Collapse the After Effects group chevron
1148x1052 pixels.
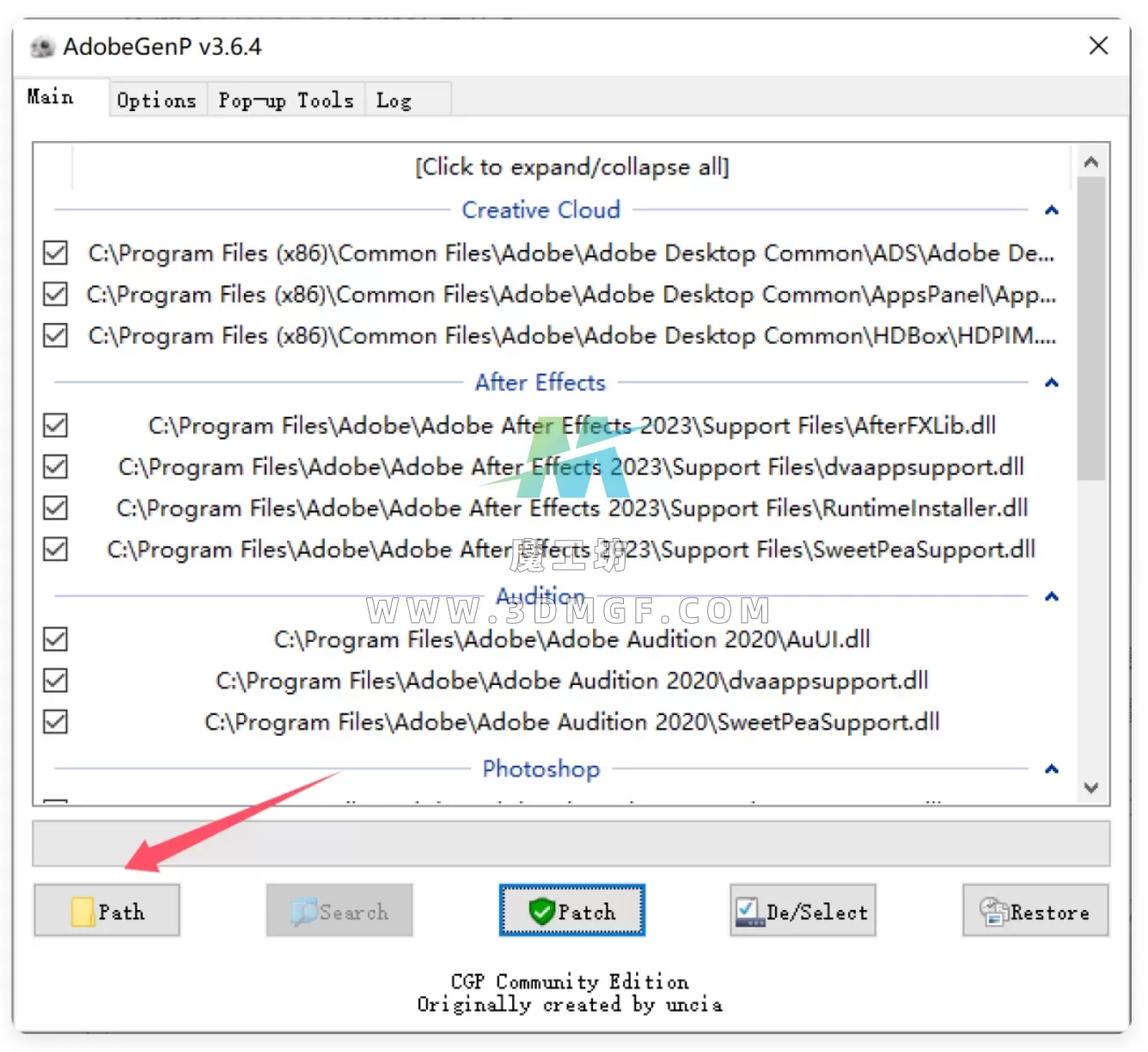pos(1051,382)
